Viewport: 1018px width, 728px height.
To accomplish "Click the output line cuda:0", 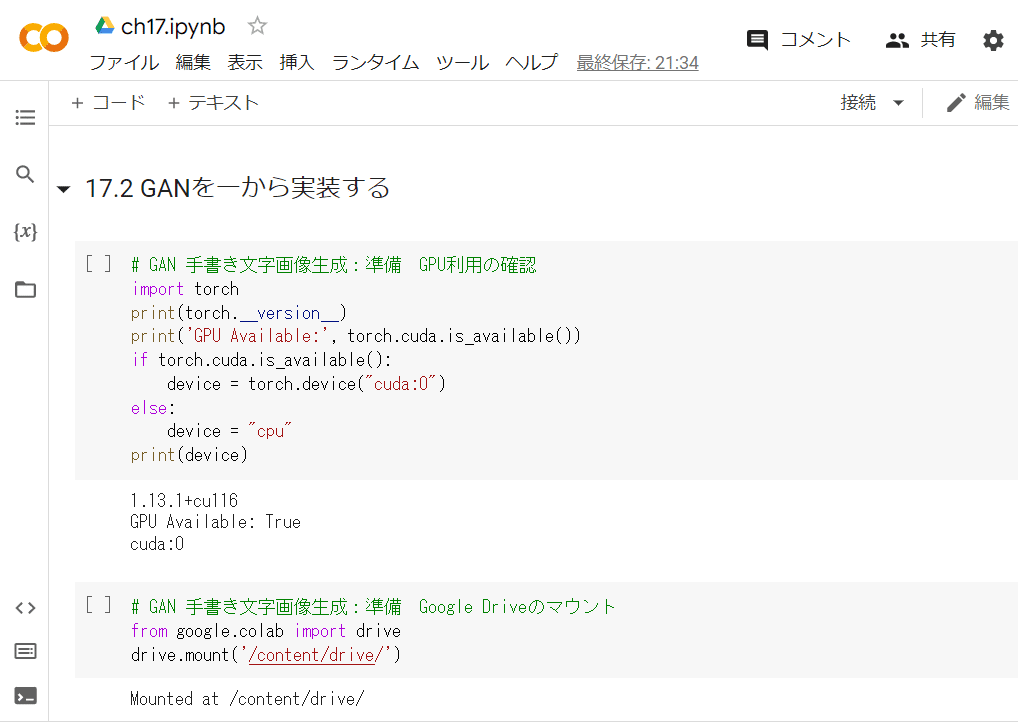I will point(157,544).
